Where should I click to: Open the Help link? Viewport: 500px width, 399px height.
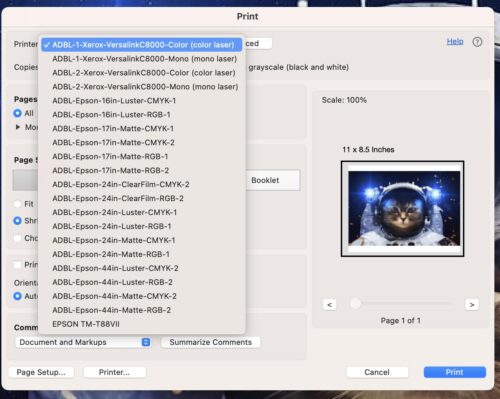tap(455, 41)
